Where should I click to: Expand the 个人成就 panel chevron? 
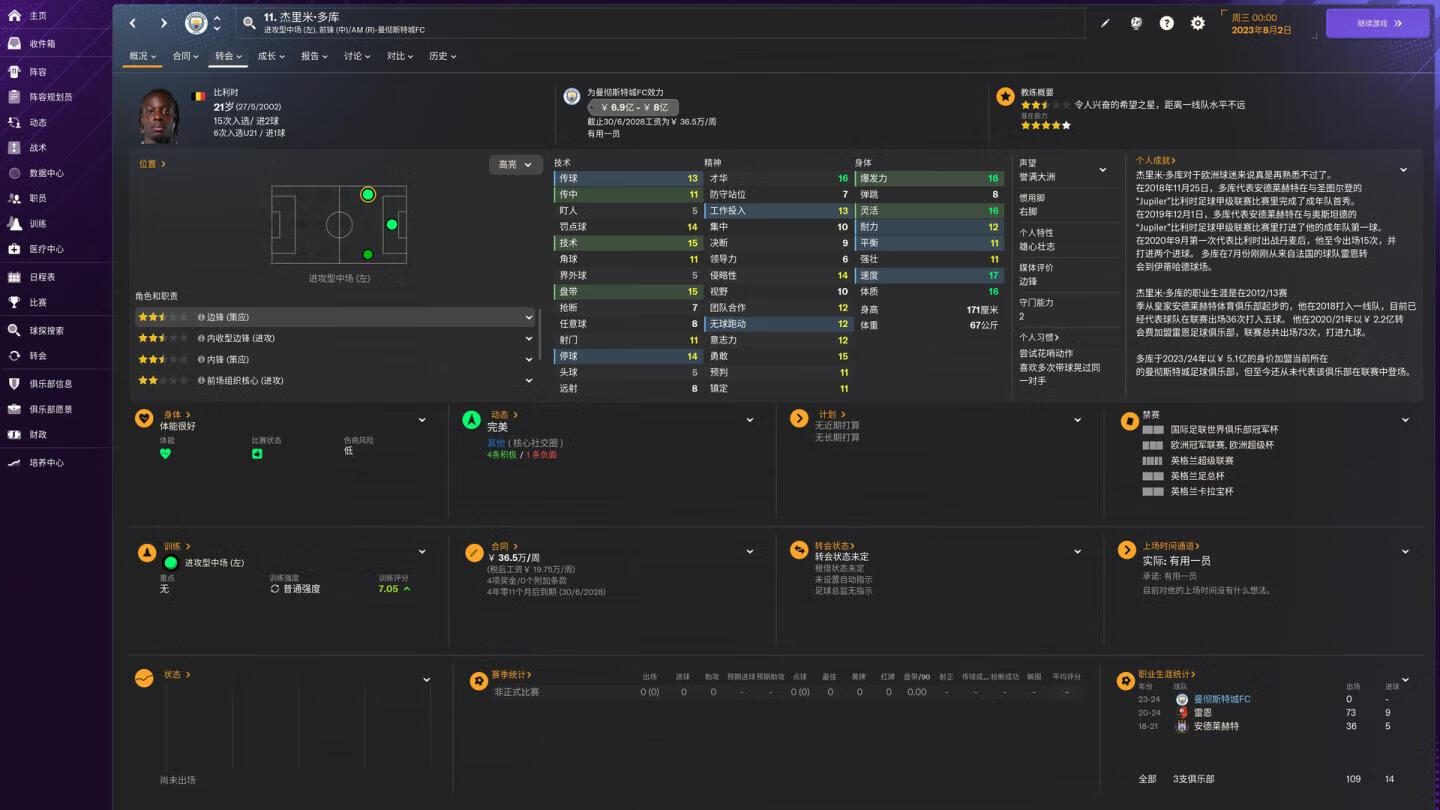1403,171
